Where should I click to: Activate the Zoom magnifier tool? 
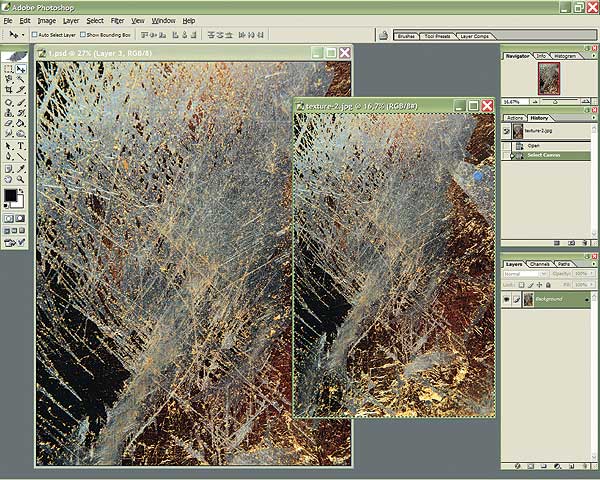tap(21, 178)
